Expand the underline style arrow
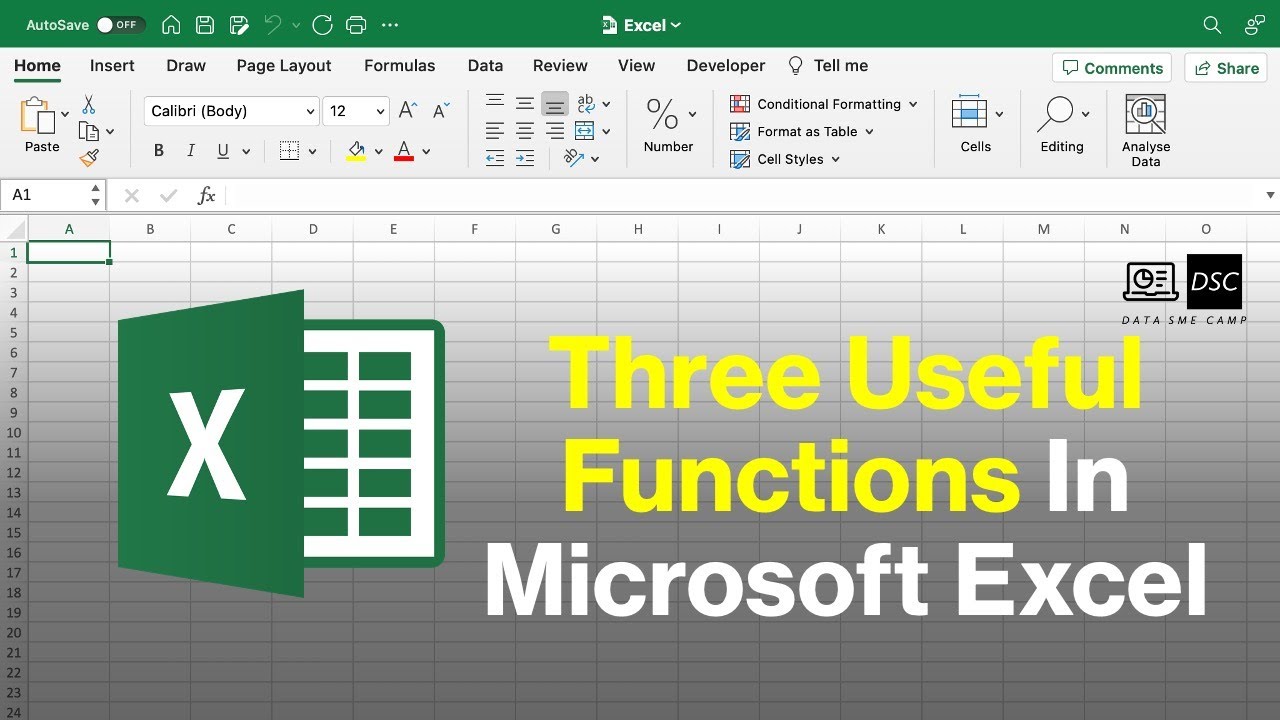 [247, 152]
